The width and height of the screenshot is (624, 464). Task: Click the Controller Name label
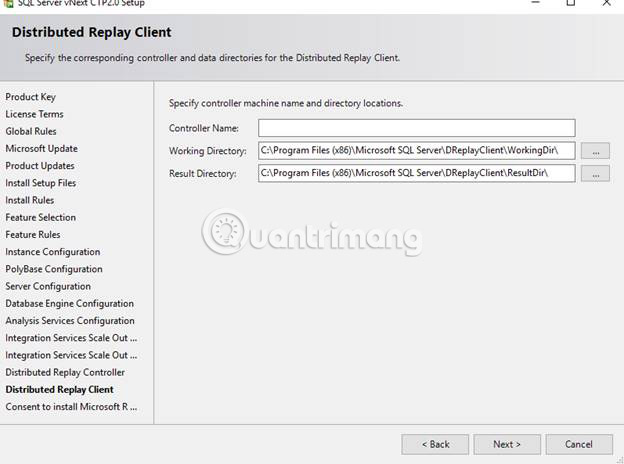pos(204,128)
